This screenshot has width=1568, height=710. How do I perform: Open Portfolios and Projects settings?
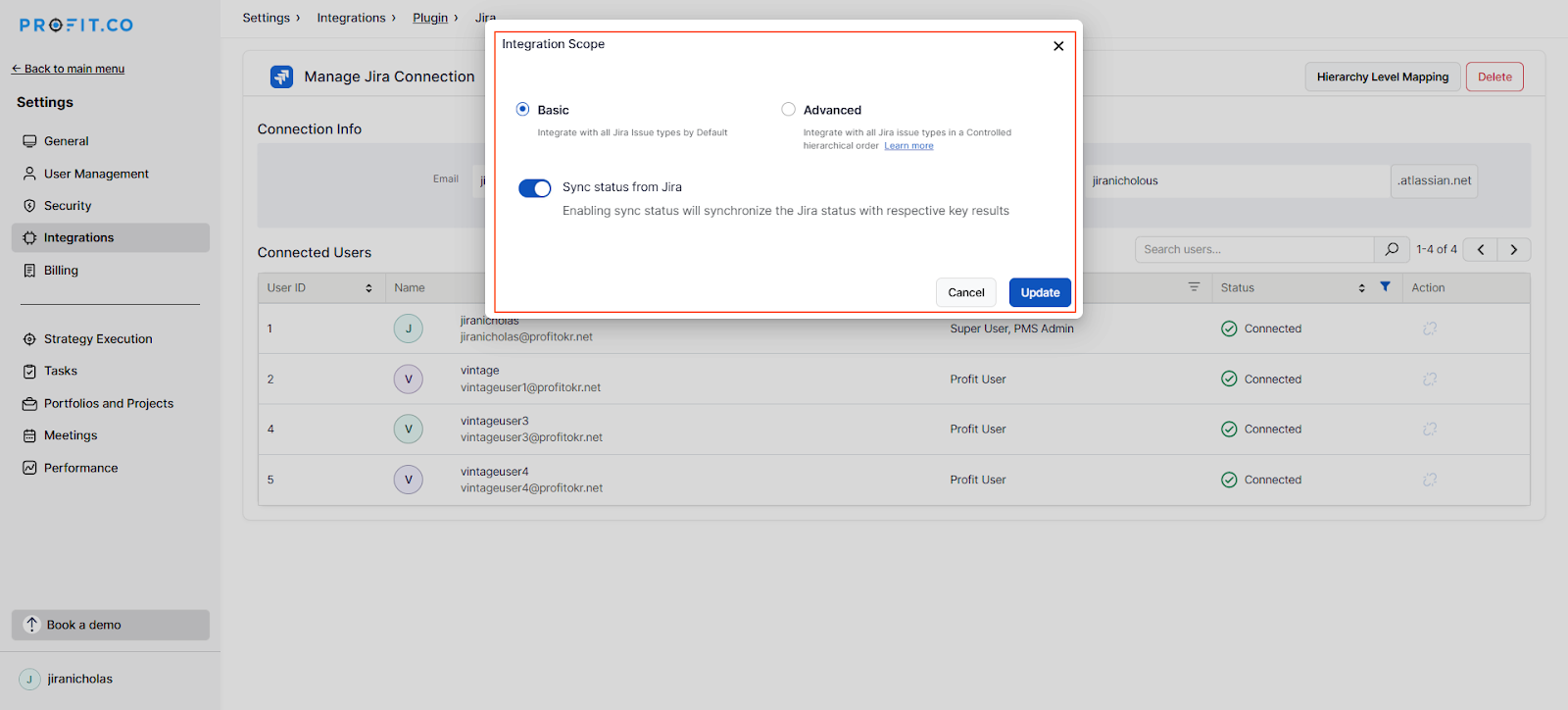(x=110, y=403)
